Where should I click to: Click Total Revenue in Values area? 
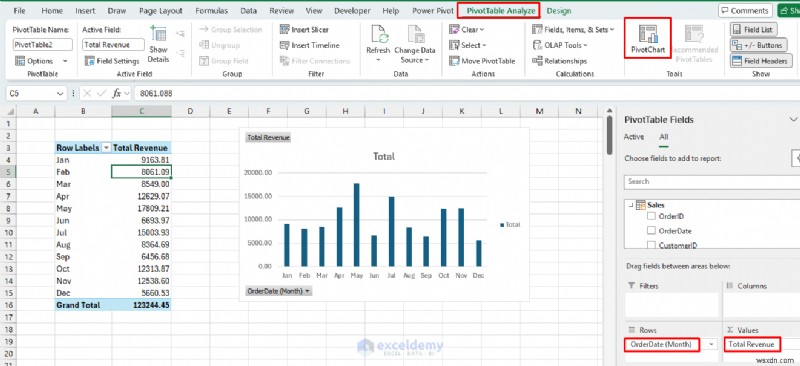[753, 345]
